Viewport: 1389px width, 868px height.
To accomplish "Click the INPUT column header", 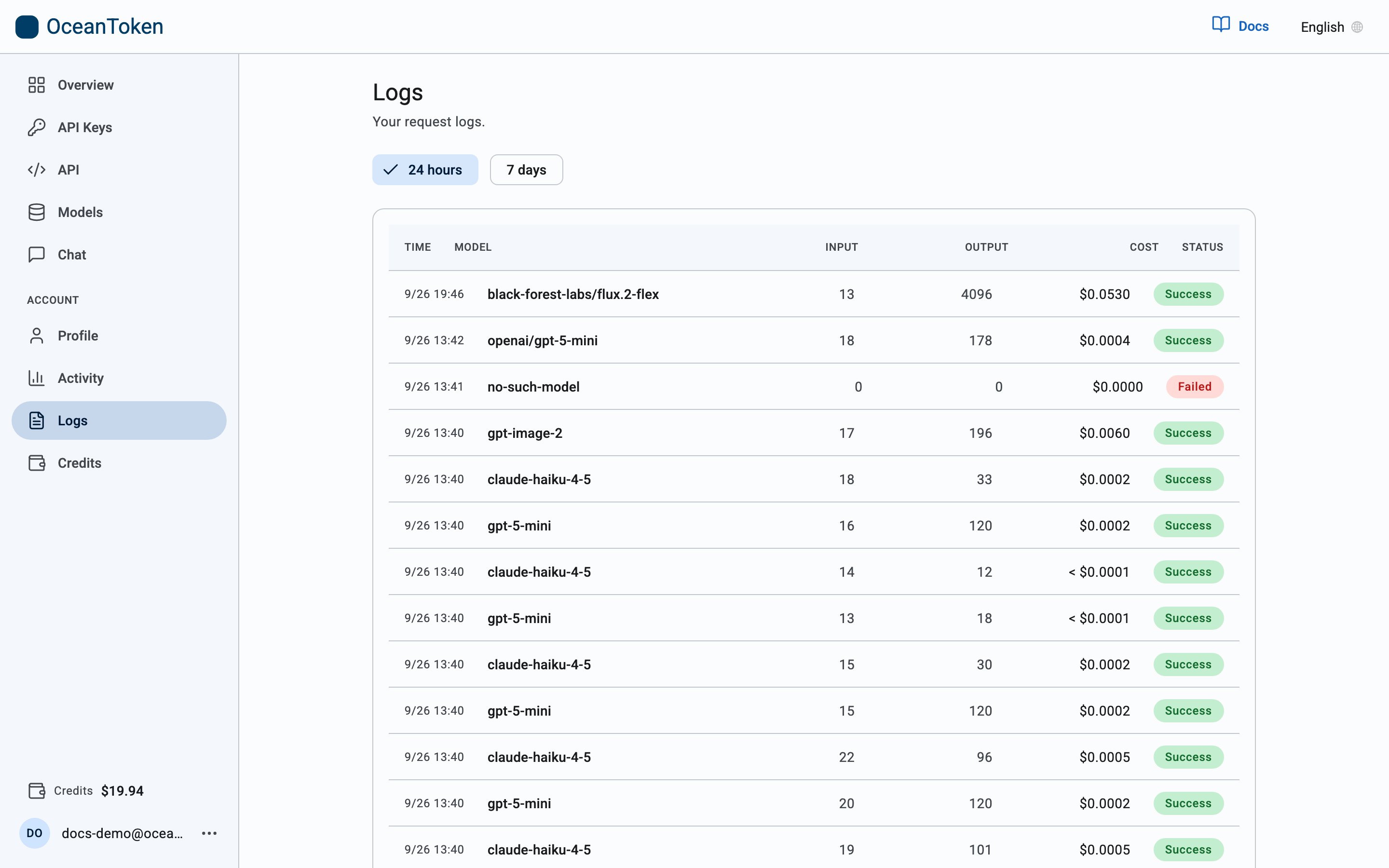I will pyautogui.click(x=842, y=247).
